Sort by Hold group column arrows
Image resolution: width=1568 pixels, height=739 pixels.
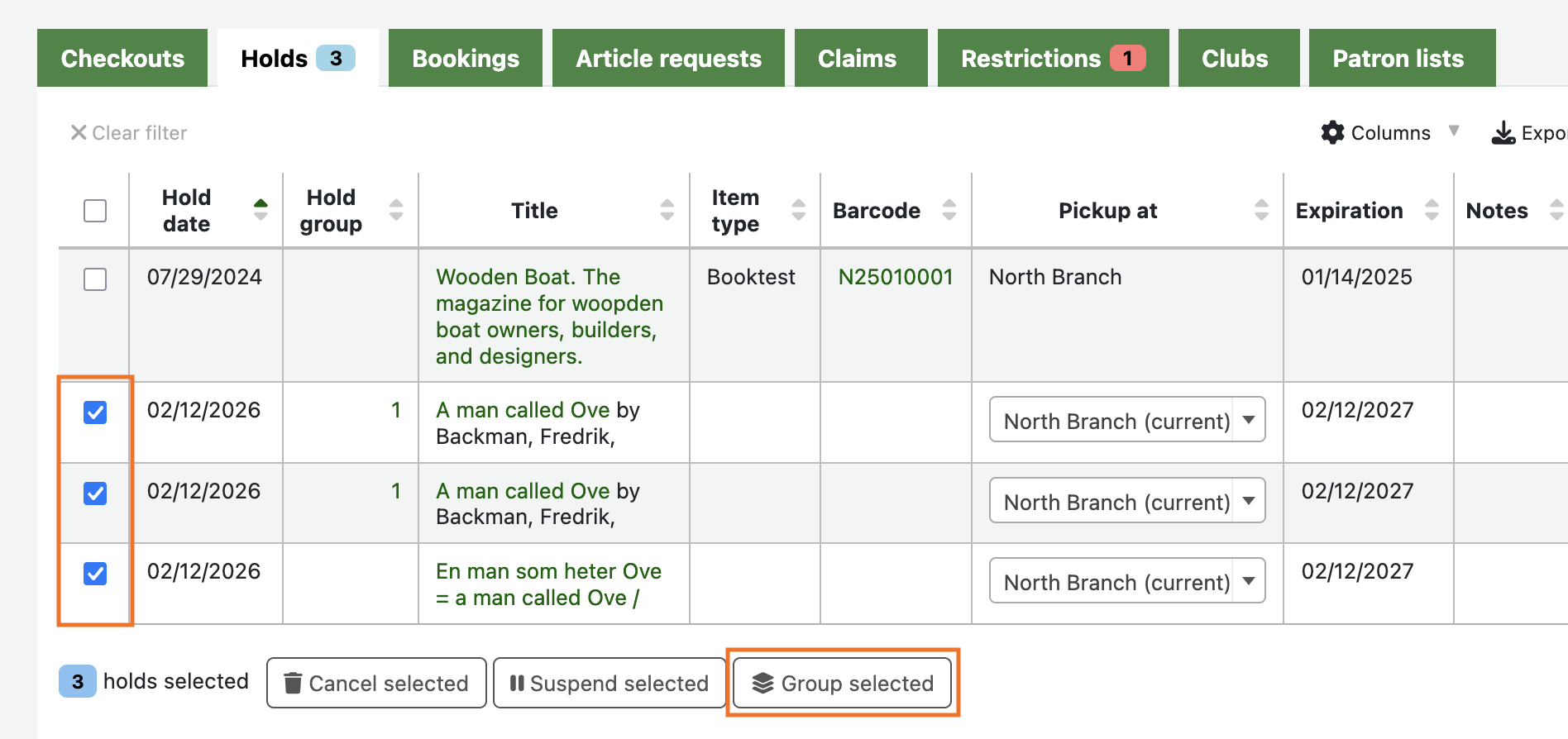coord(396,210)
